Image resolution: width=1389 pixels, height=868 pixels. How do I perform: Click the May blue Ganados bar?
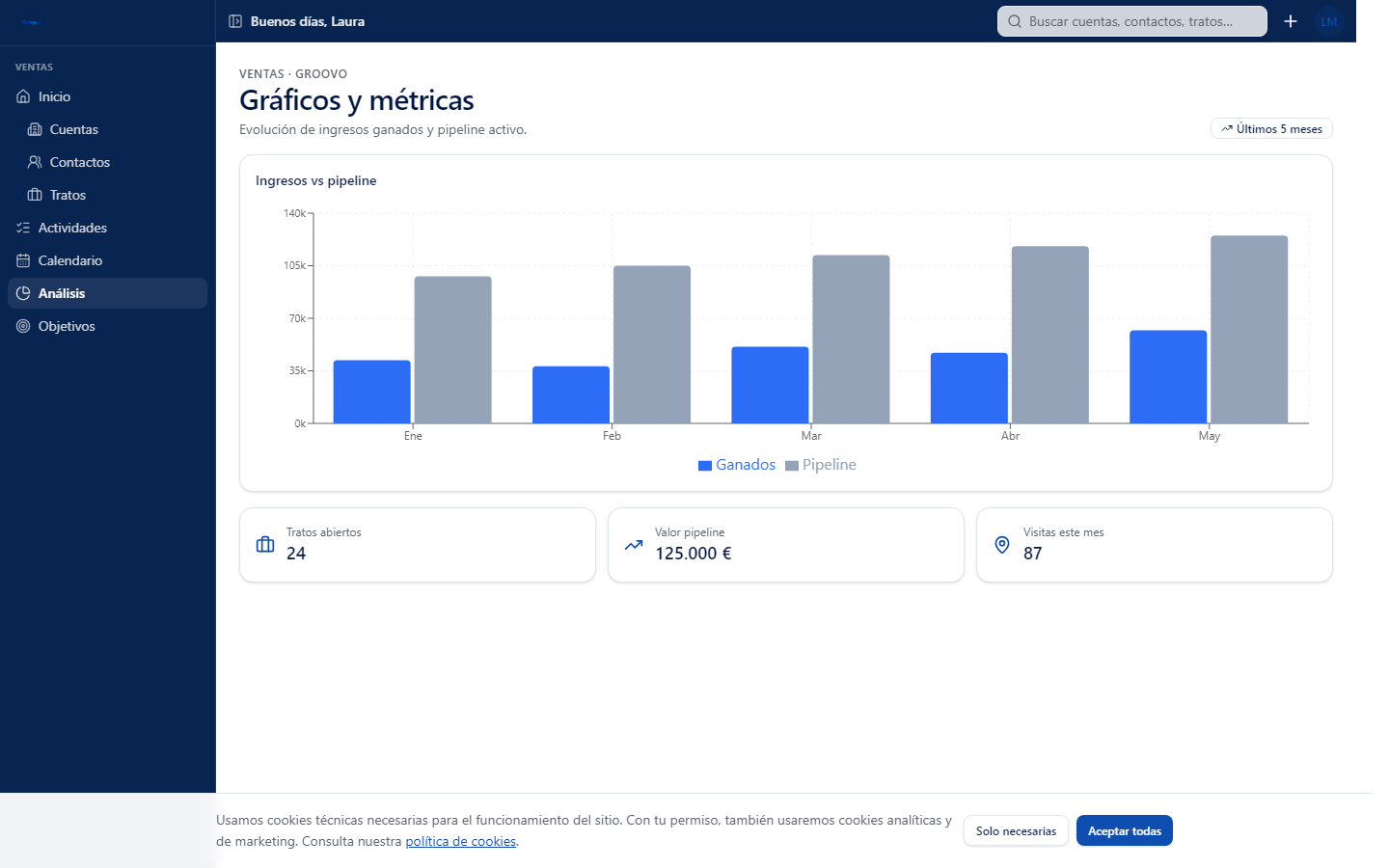1168,377
